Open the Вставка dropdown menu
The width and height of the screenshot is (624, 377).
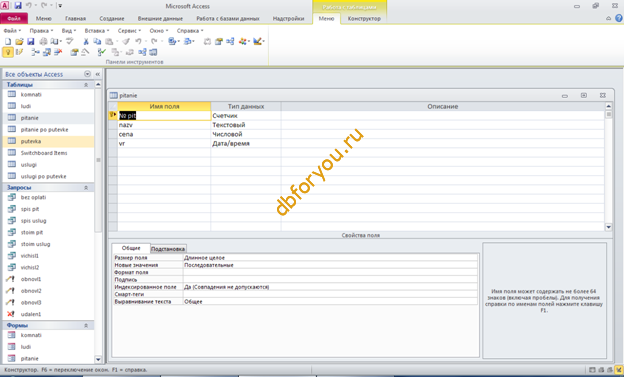coord(97,31)
